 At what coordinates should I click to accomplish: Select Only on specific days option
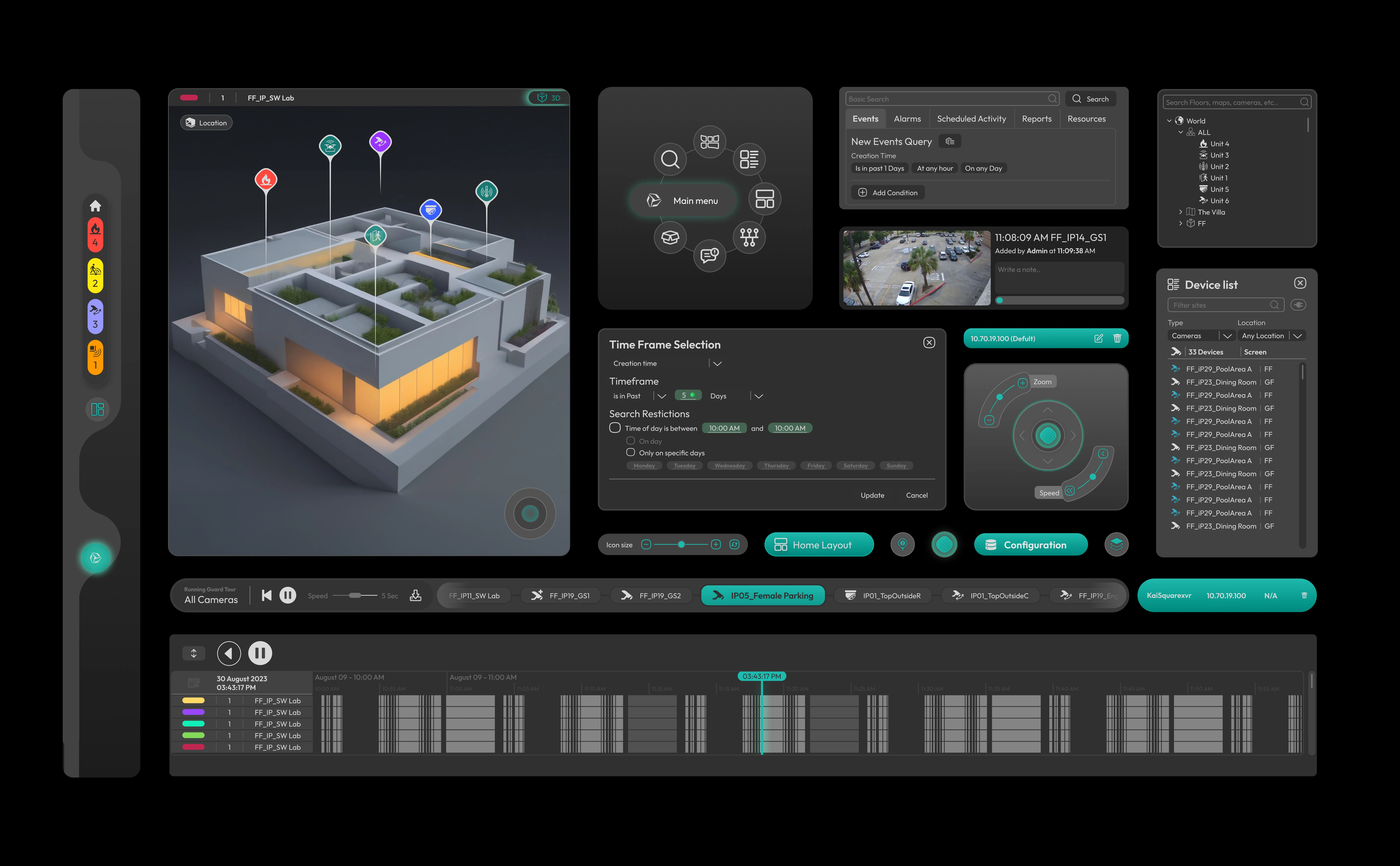631,453
